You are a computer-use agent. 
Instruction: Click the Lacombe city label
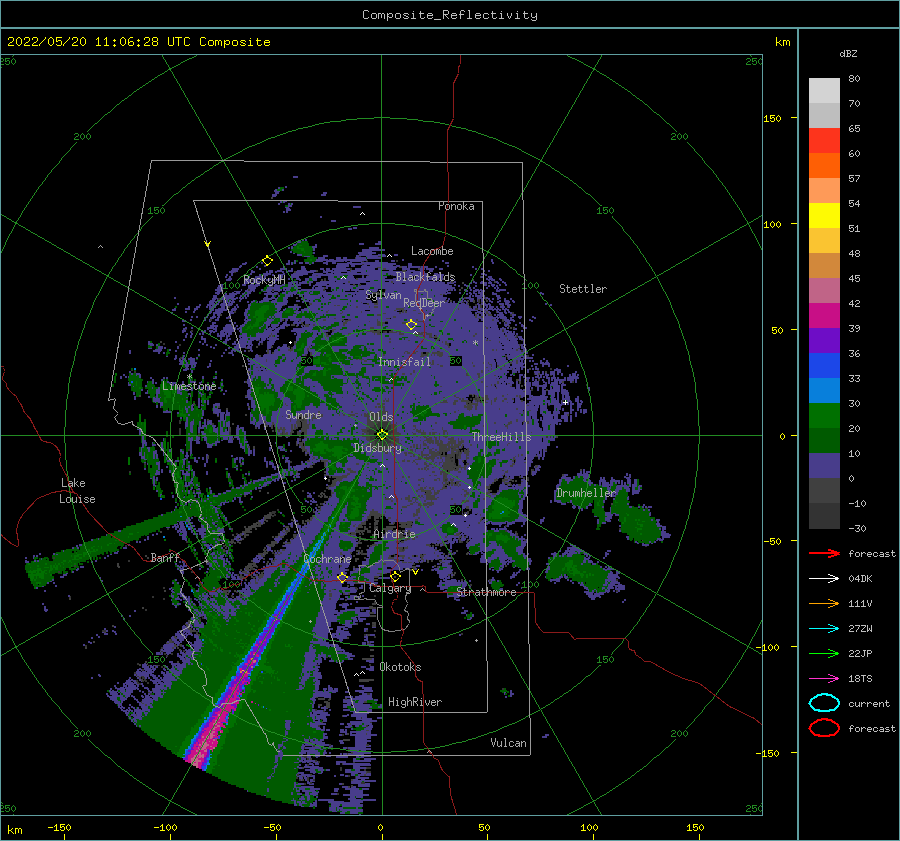tap(432, 251)
